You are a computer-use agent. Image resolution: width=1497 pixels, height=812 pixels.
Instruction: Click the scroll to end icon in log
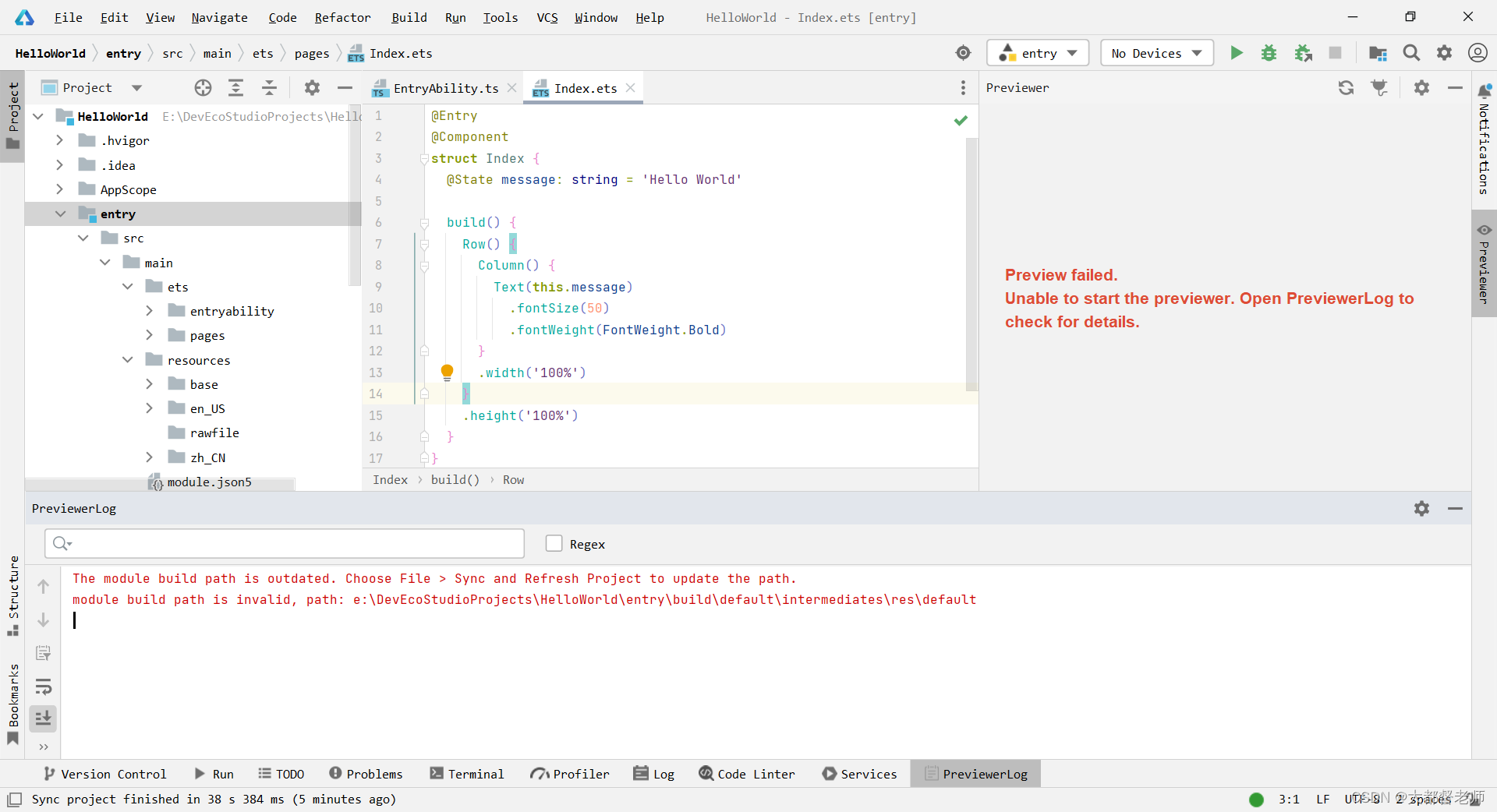click(x=44, y=718)
